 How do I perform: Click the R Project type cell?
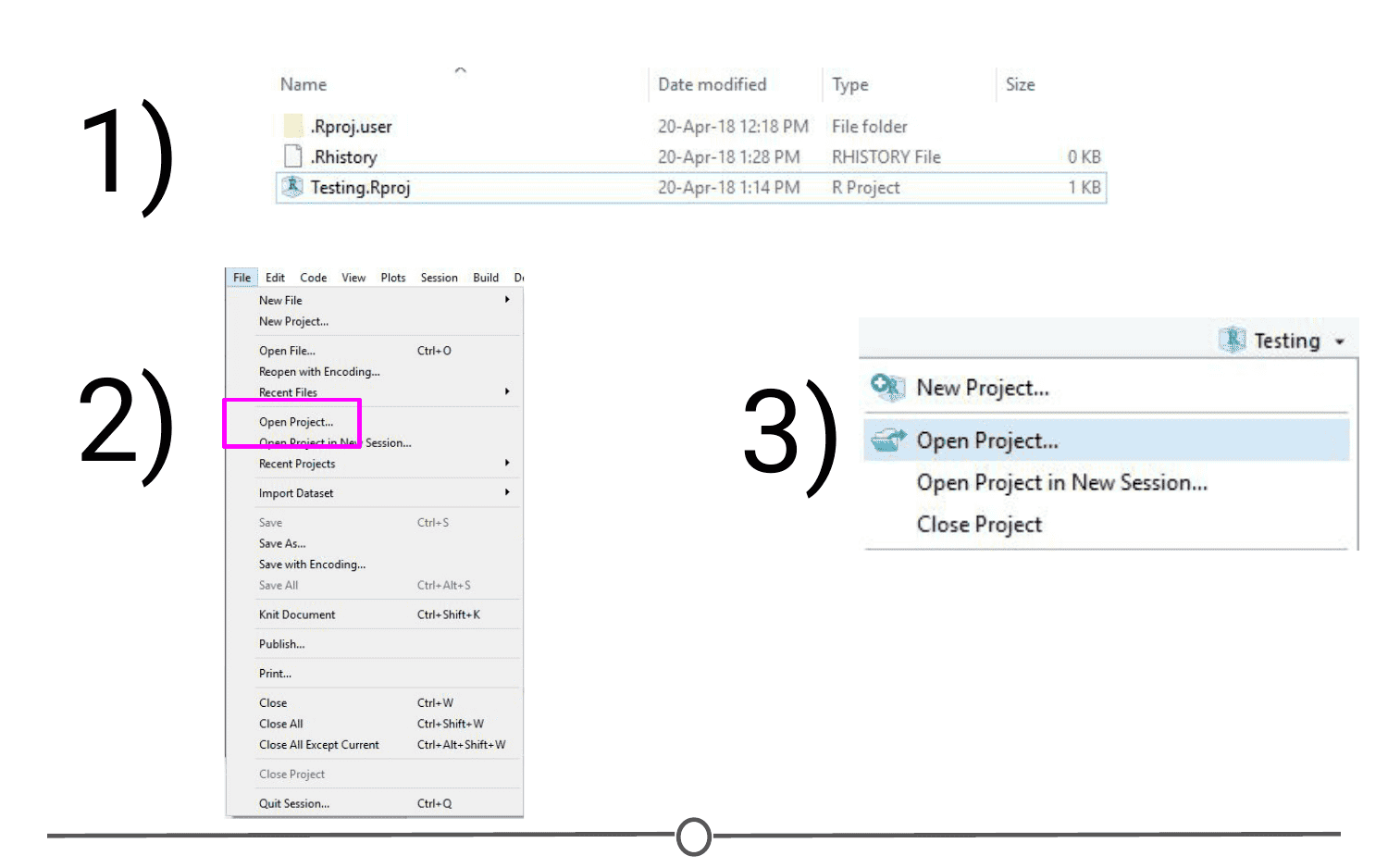coord(865,188)
